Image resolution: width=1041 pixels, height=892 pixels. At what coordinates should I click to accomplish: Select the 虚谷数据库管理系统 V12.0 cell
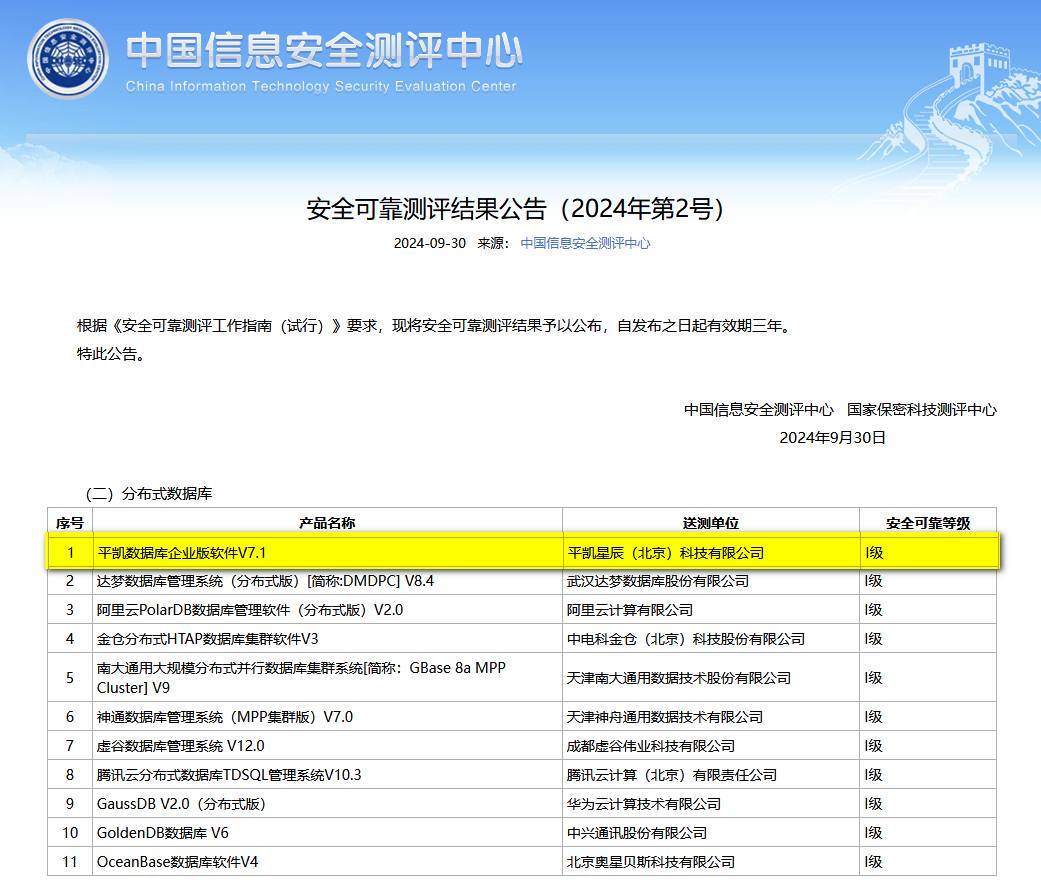[327, 746]
